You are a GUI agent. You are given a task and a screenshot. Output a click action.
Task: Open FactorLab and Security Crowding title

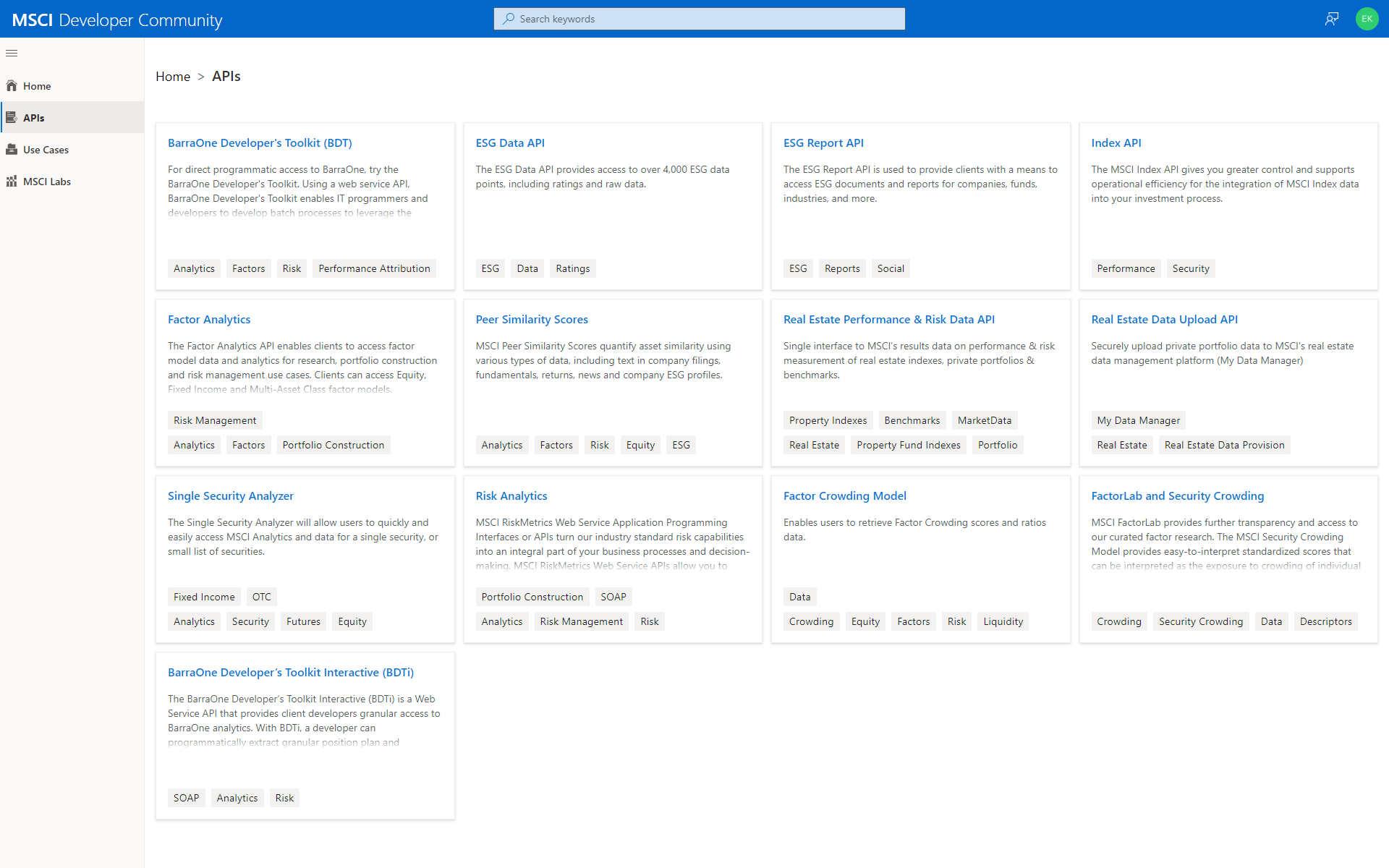[x=1178, y=496]
